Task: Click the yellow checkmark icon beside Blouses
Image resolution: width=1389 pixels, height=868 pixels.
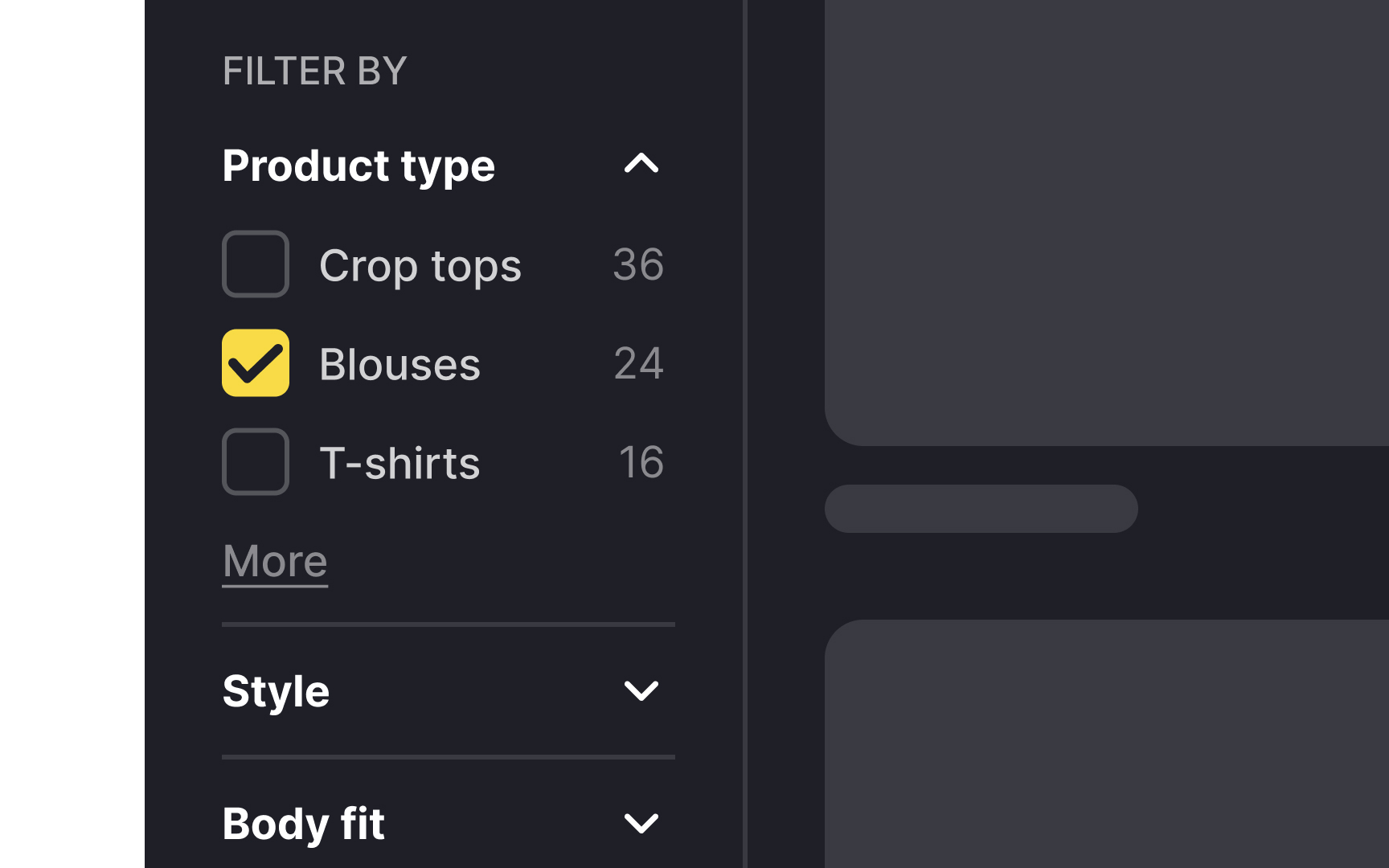Action: click(255, 363)
